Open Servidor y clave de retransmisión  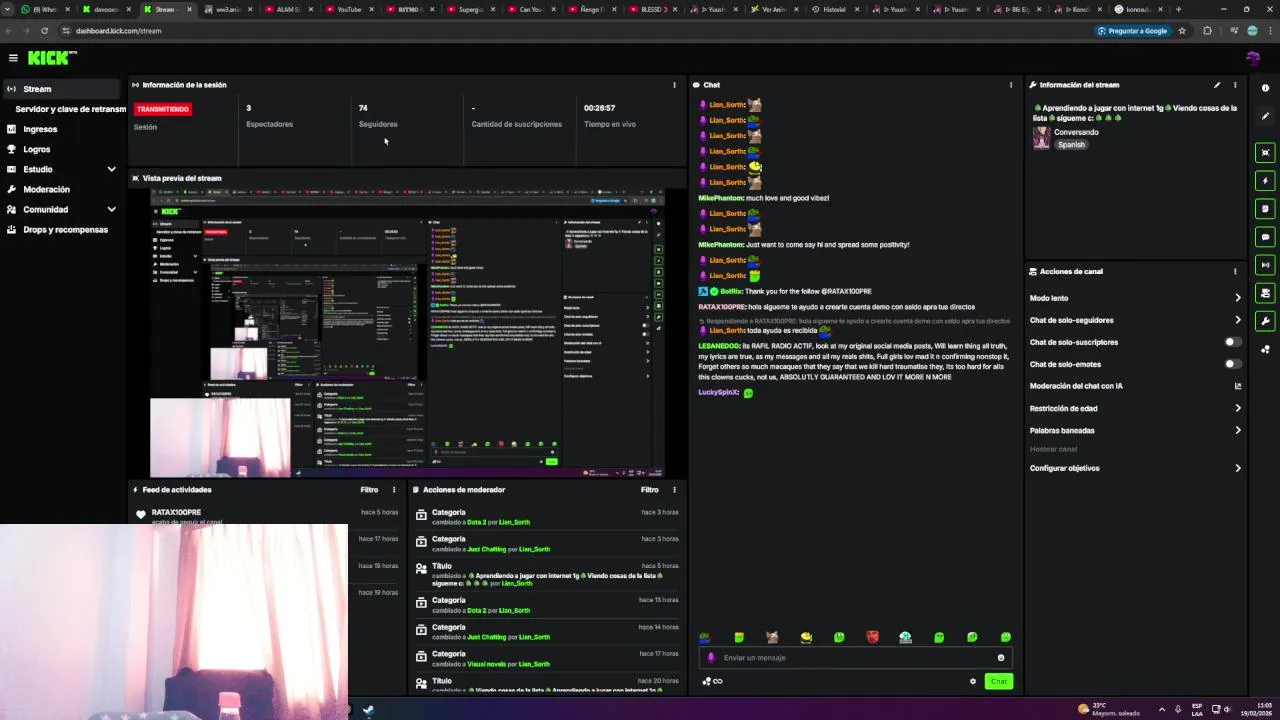click(x=70, y=109)
